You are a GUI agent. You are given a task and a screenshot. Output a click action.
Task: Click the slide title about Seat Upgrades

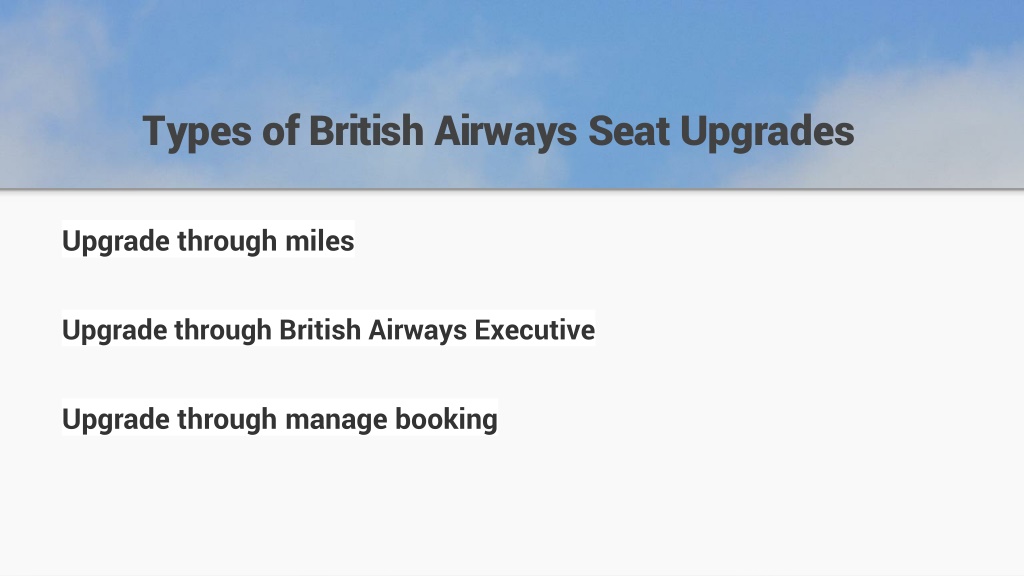click(498, 132)
